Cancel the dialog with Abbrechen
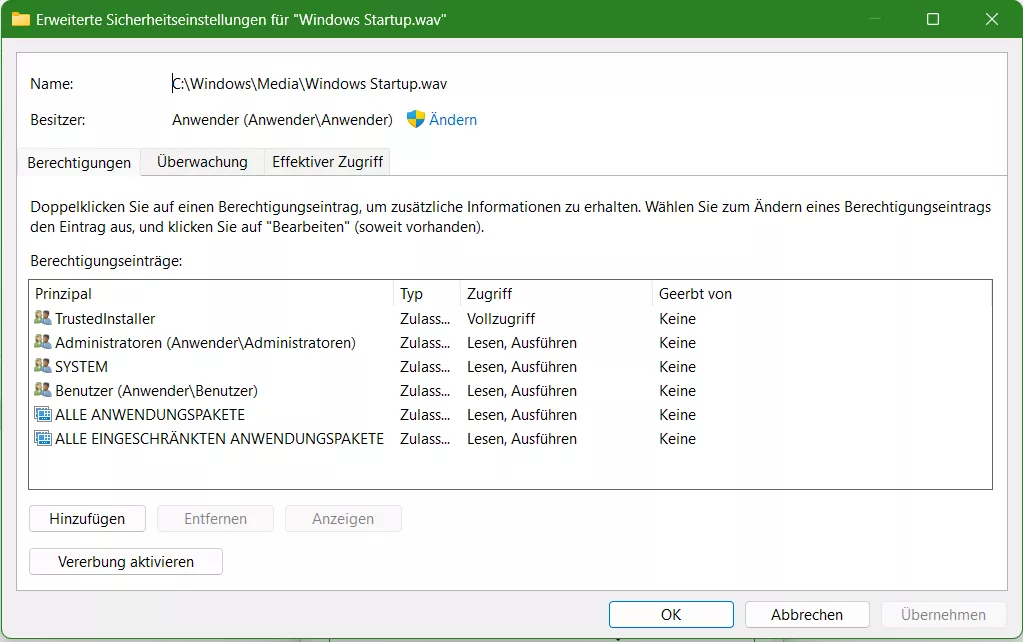The image size is (1023, 642). (x=807, y=615)
